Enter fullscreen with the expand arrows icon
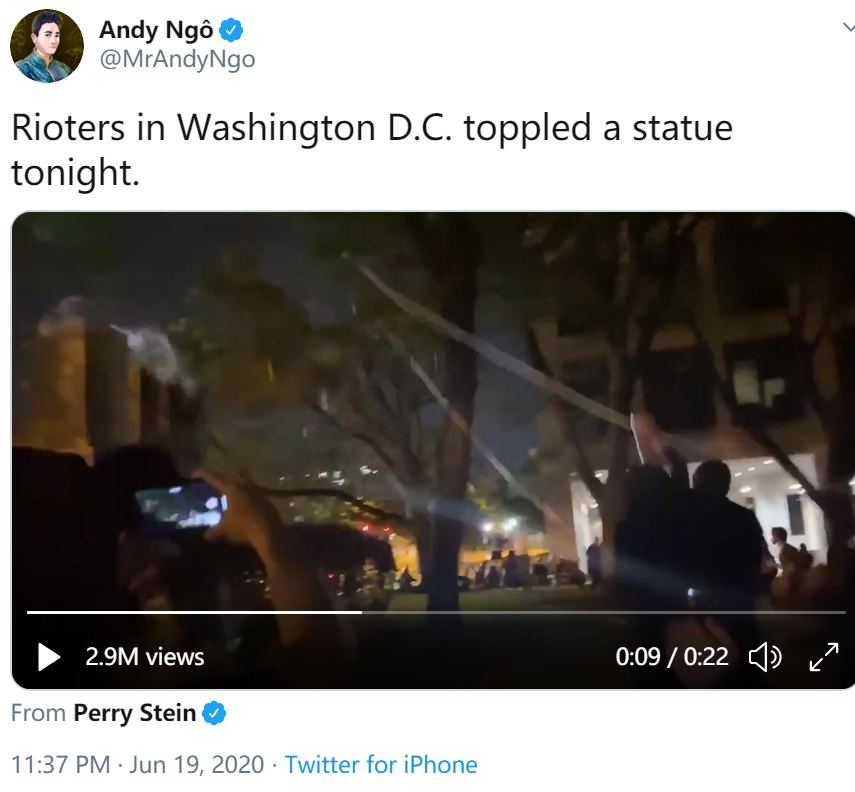Screen dimensions: 855x792 823,657
